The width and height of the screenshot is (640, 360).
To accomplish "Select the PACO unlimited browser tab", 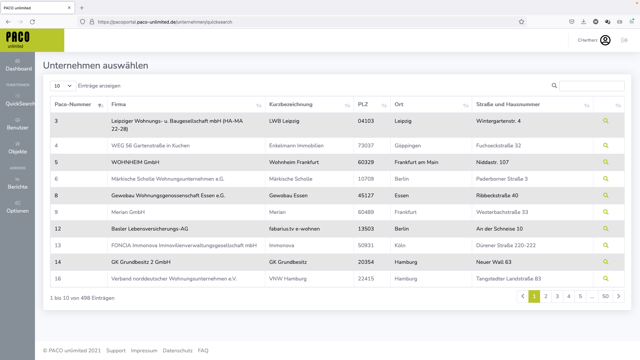I will 37,8.
